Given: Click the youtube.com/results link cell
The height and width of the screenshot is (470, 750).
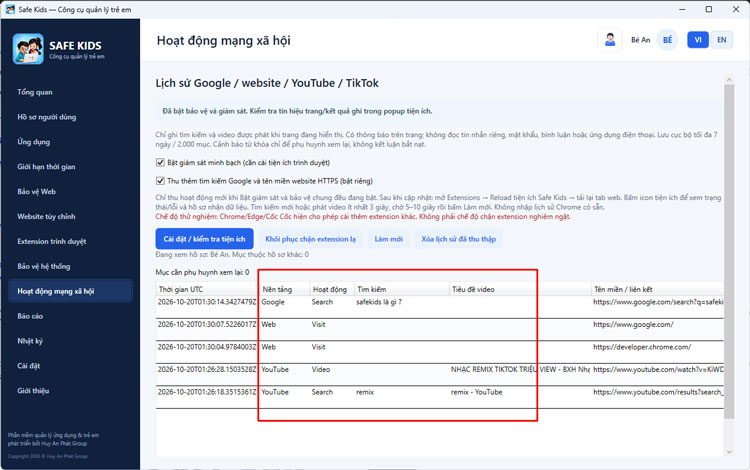Looking at the screenshot, I should pos(658,392).
